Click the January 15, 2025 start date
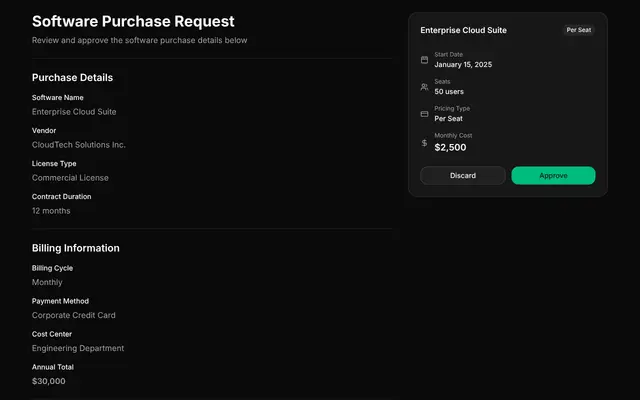 [x=463, y=64]
